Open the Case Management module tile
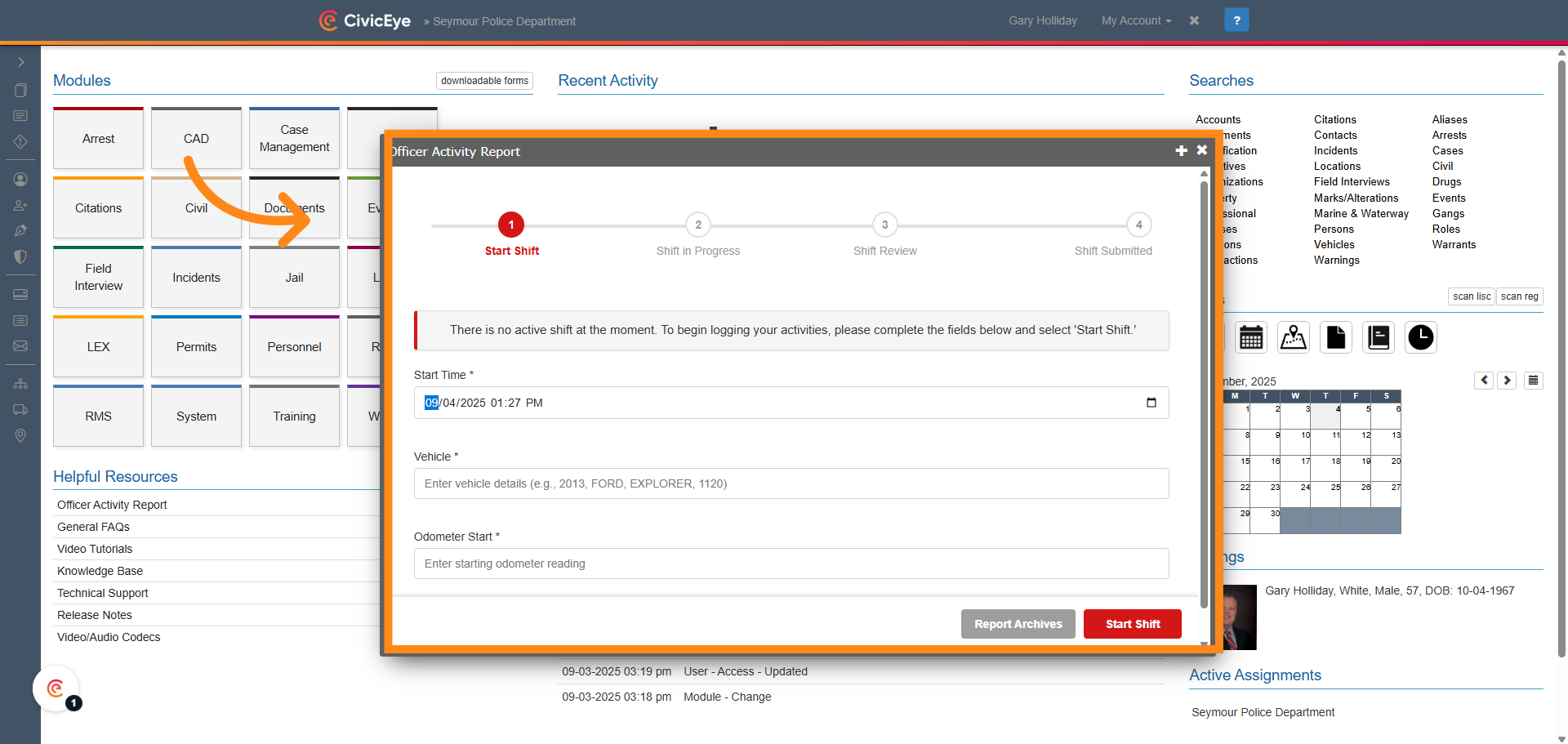The height and width of the screenshot is (744, 1568). 294,138
